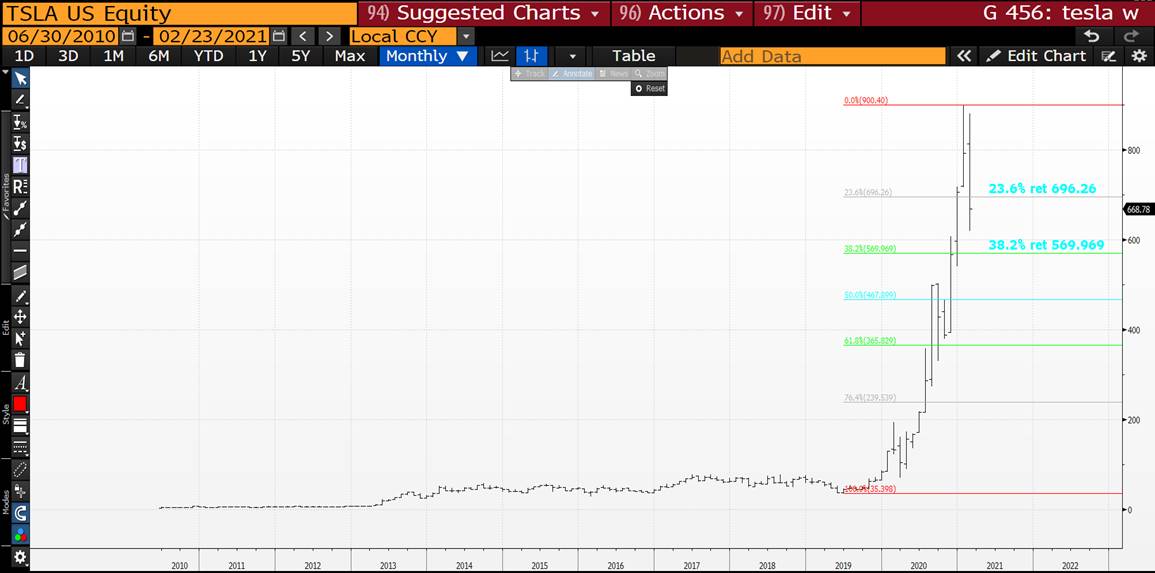This screenshot has height=573, width=1155.
Task: Switch to bar chart type icon
Action: [x=532, y=56]
